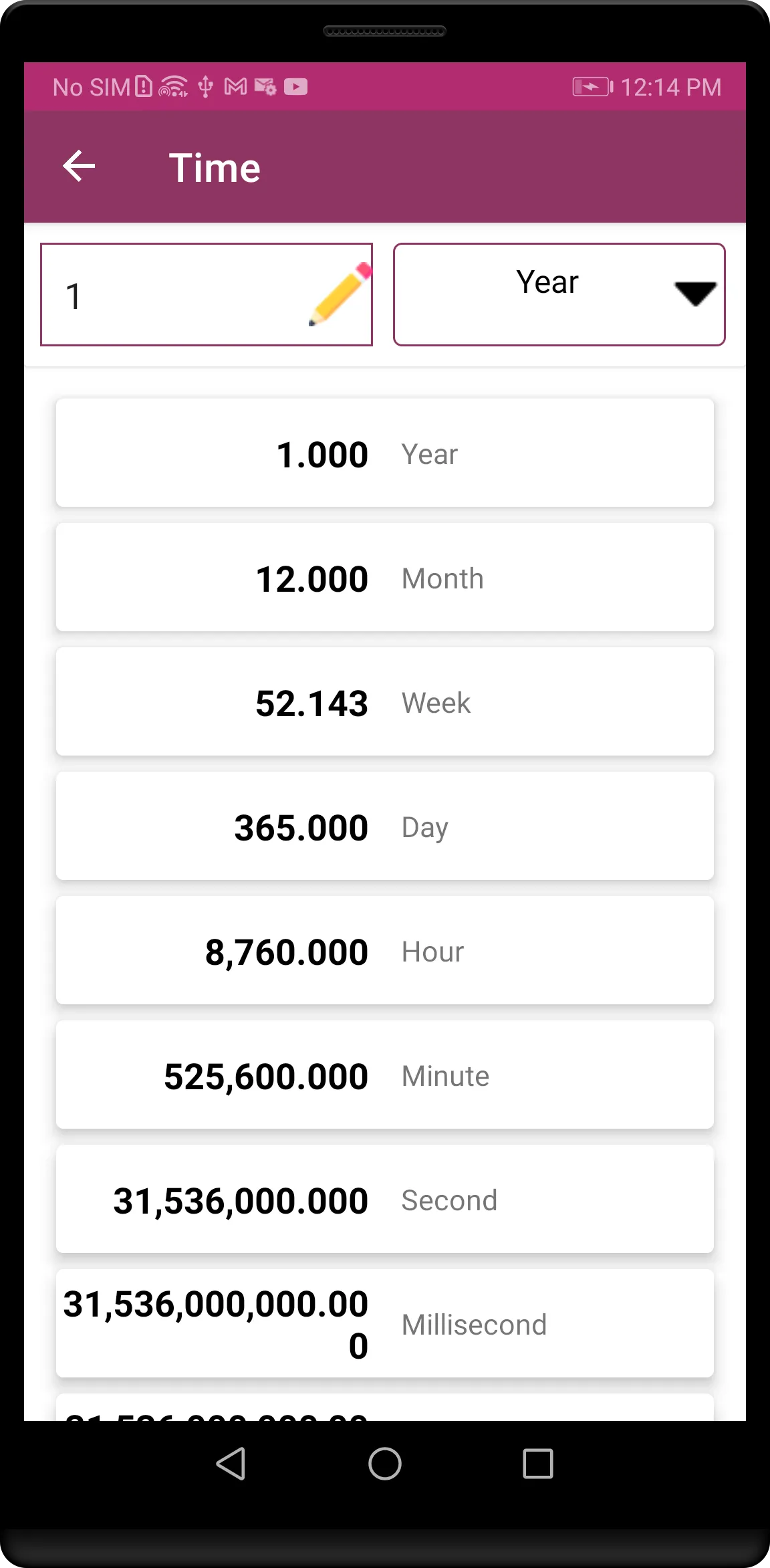Select the 12.000 Month result card
Screen dimensions: 770x1568
click(385, 577)
